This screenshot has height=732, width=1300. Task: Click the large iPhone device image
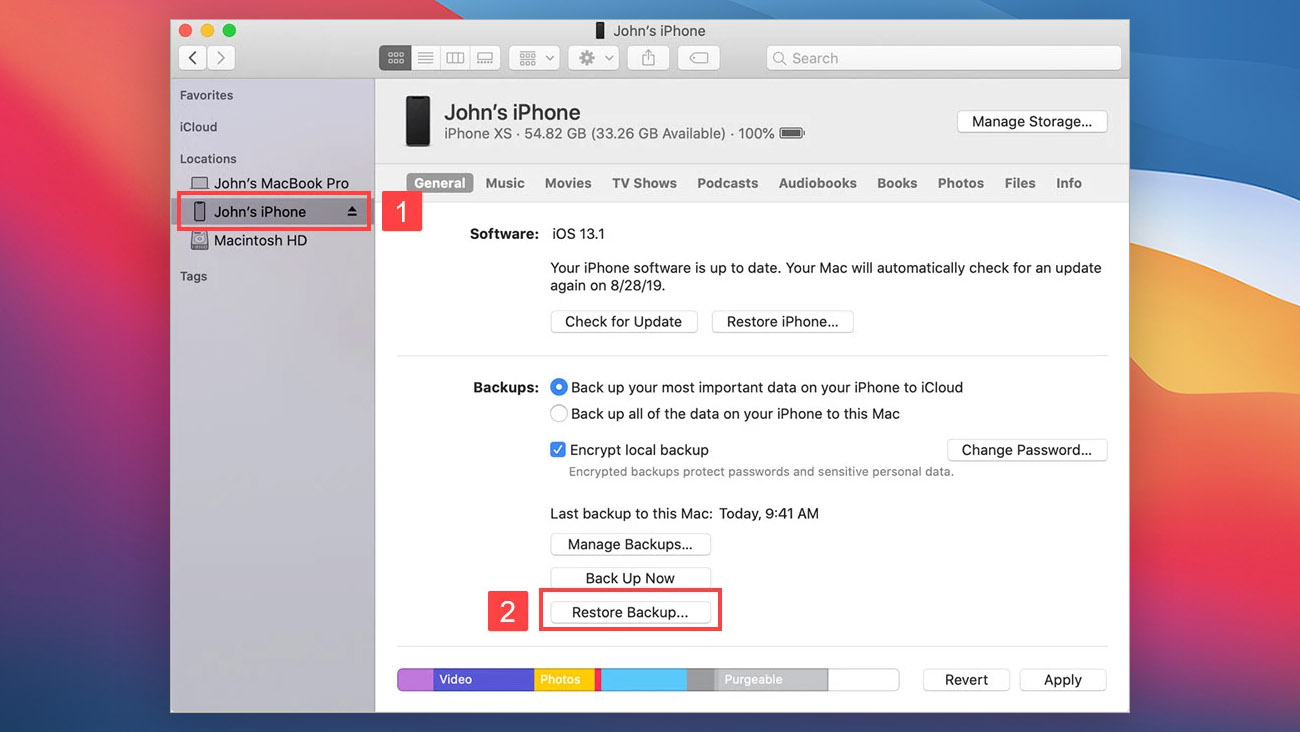click(417, 121)
